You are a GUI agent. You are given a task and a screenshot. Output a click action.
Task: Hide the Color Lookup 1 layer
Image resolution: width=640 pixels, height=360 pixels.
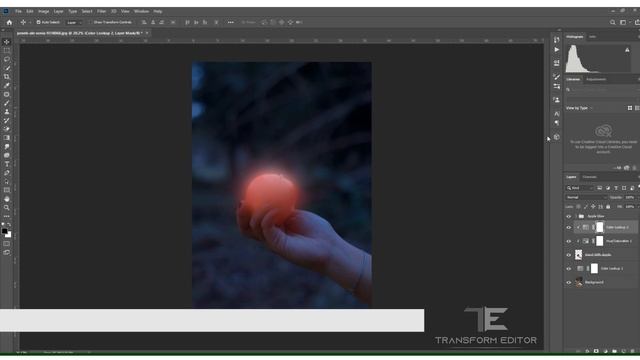click(569, 269)
